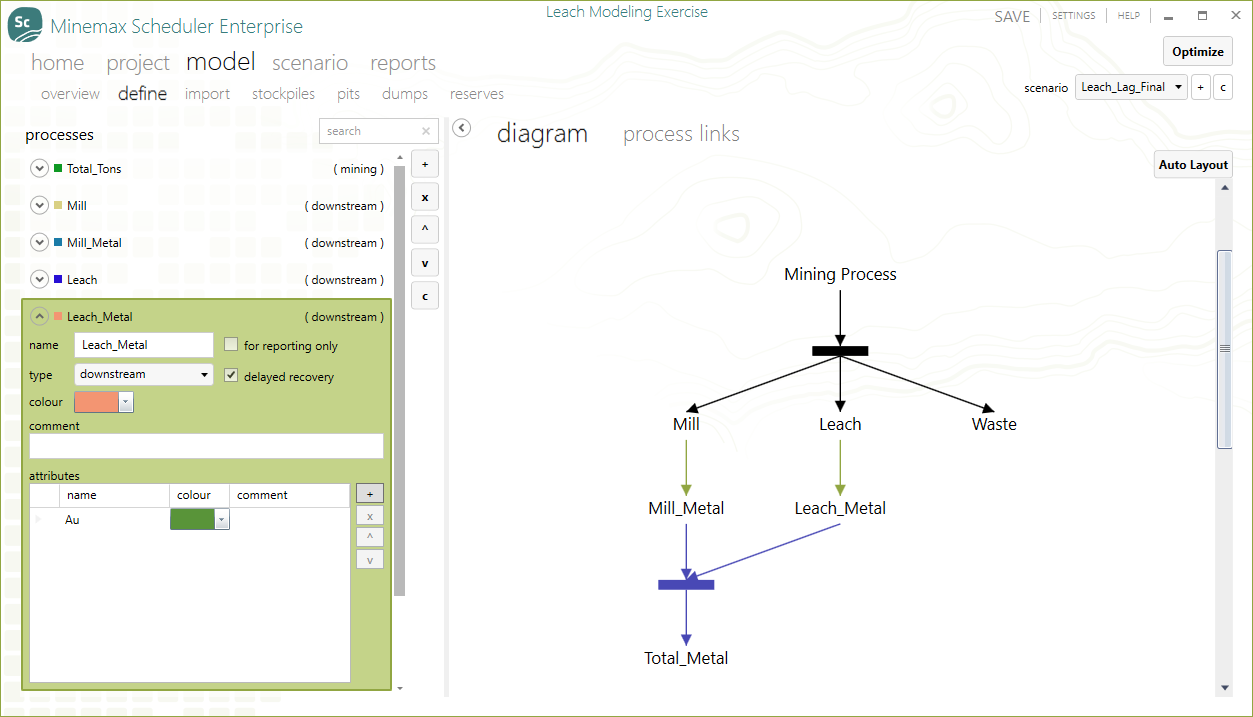The width and height of the screenshot is (1253, 717).
Task: Open the stockpiles submenu tab
Action: [283, 94]
